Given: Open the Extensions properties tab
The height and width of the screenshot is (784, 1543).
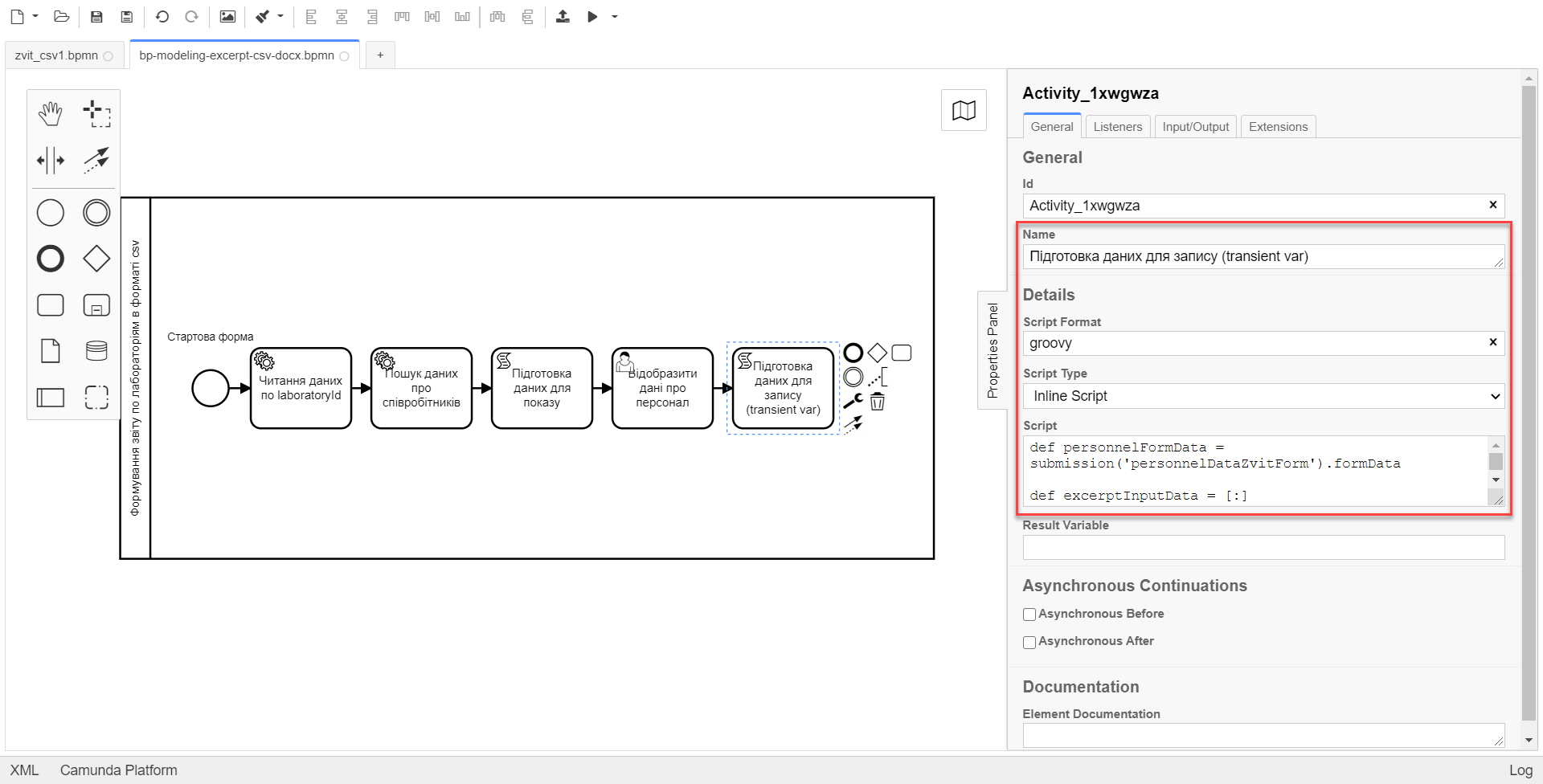Looking at the screenshot, I should pyautogui.click(x=1278, y=126).
